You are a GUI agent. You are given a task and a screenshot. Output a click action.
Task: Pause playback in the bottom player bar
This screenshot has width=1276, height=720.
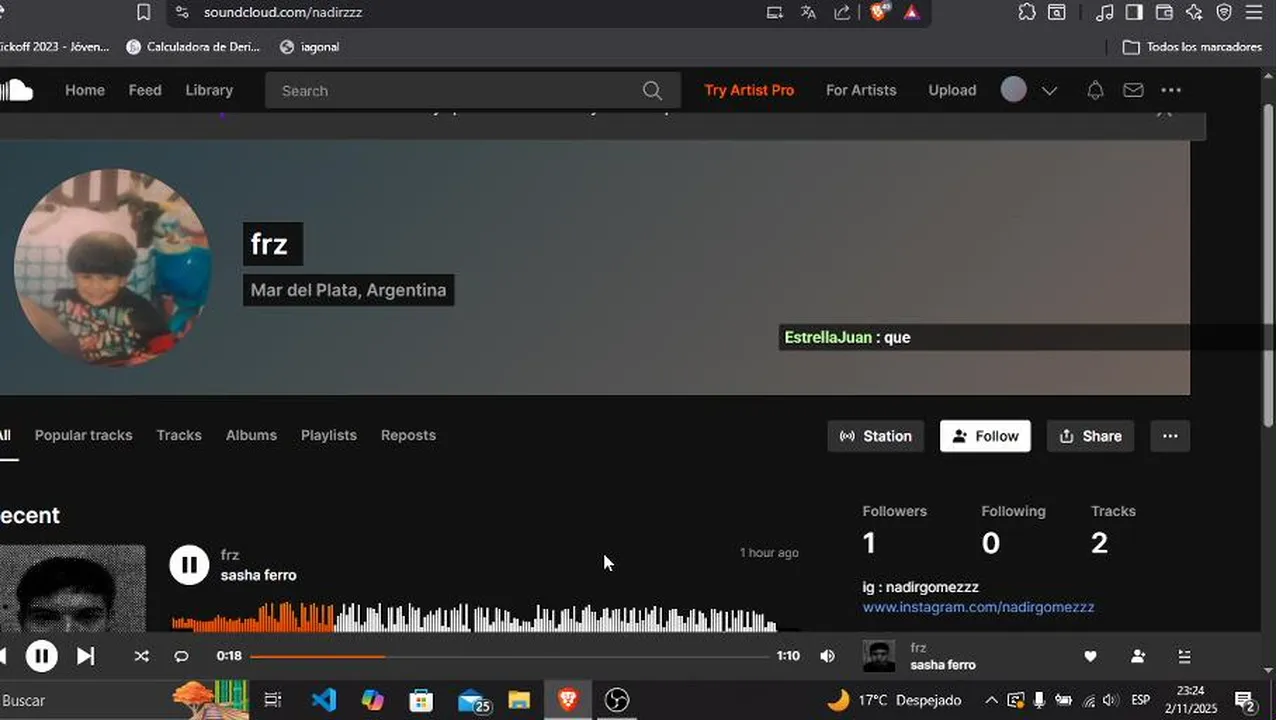[41, 656]
